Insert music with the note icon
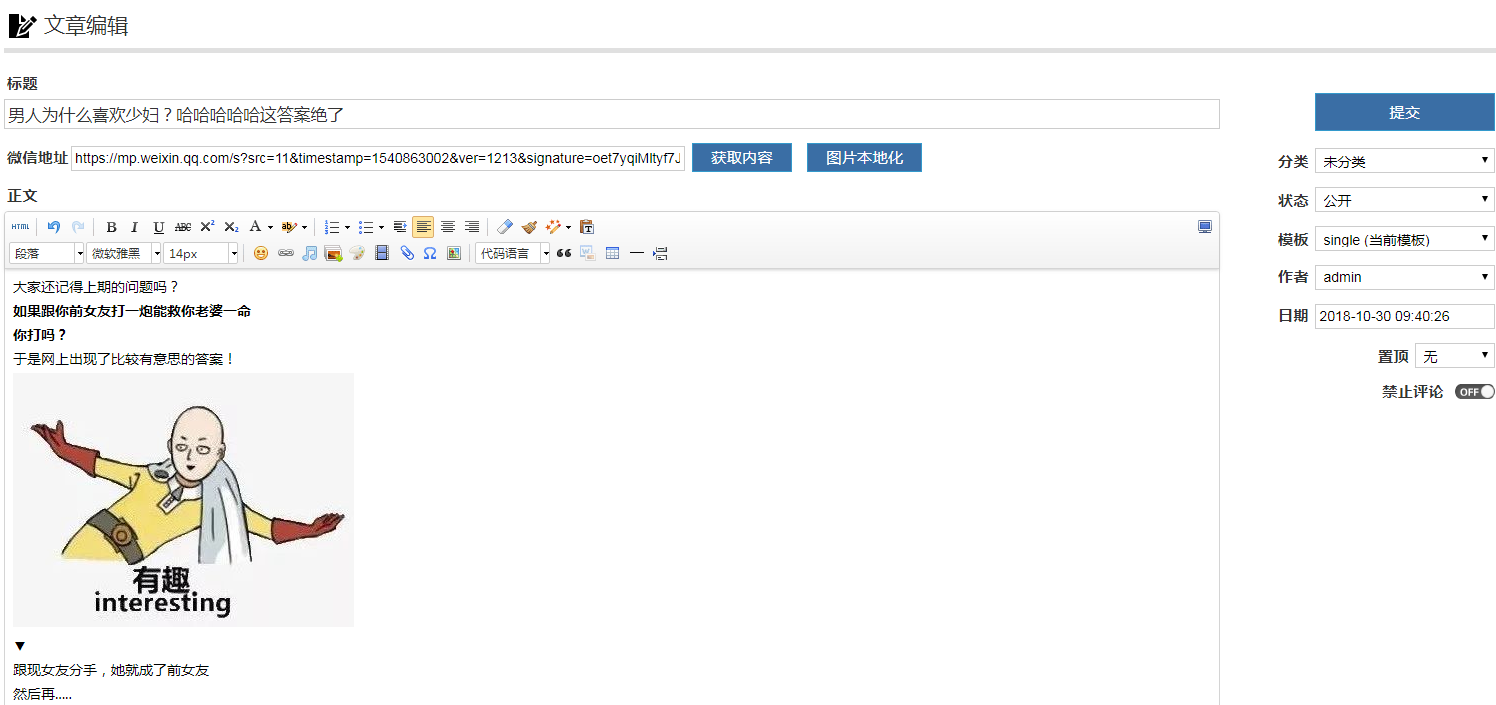The width and height of the screenshot is (1496, 705). [x=310, y=253]
